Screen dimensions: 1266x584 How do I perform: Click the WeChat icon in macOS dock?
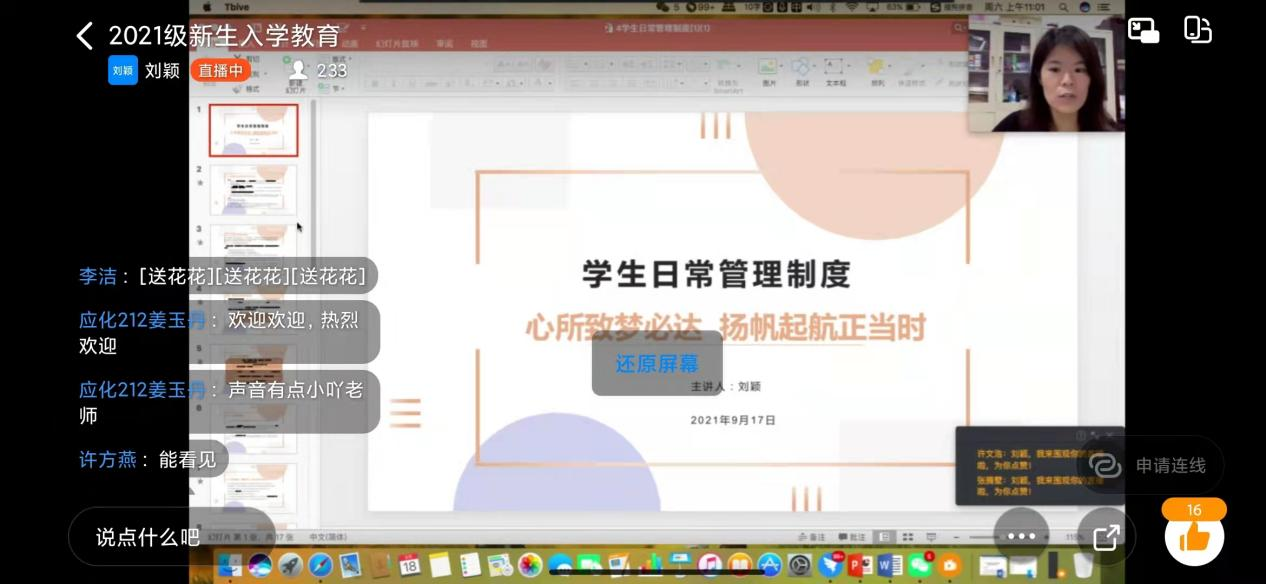pos(919,566)
